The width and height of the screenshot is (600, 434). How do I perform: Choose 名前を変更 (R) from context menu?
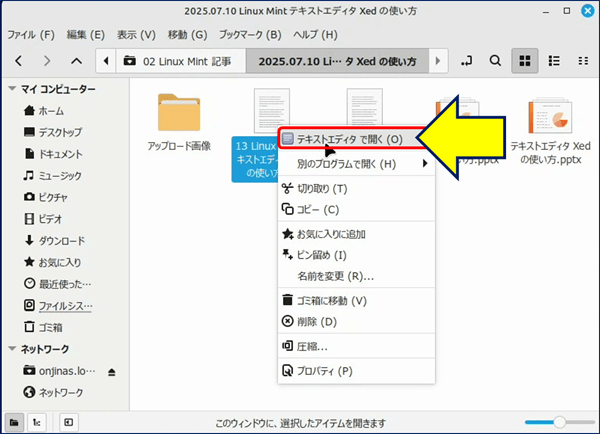357,276
